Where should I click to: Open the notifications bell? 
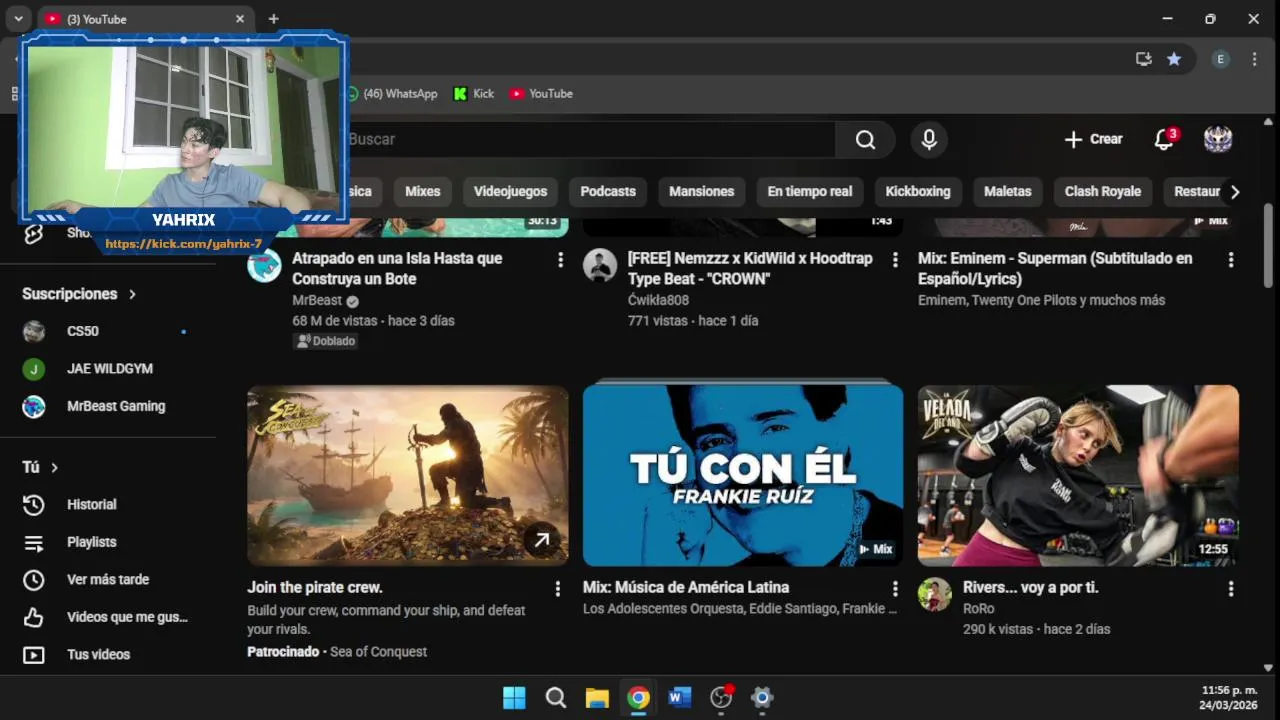tap(1164, 139)
